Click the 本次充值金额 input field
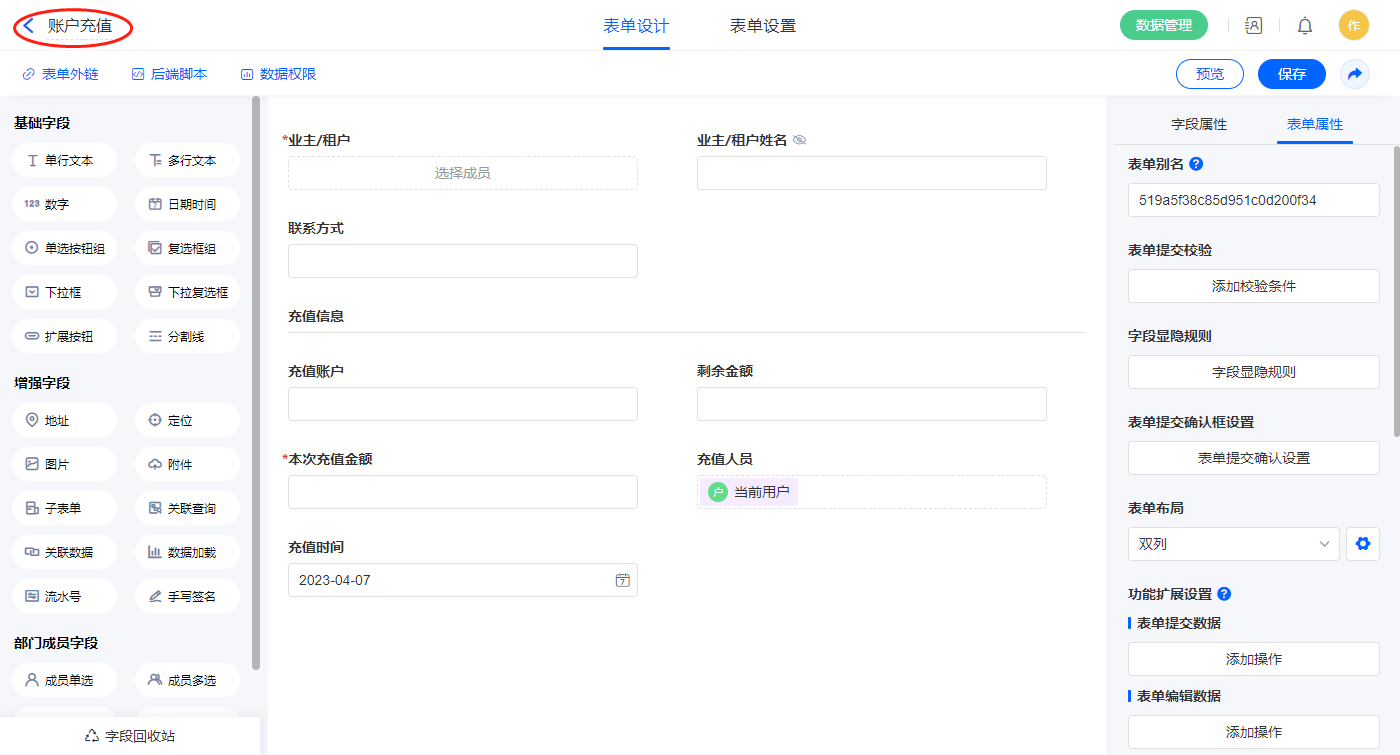The width and height of the screenshot is (1400, 755). pyautogui.click(x=462, y=492)
